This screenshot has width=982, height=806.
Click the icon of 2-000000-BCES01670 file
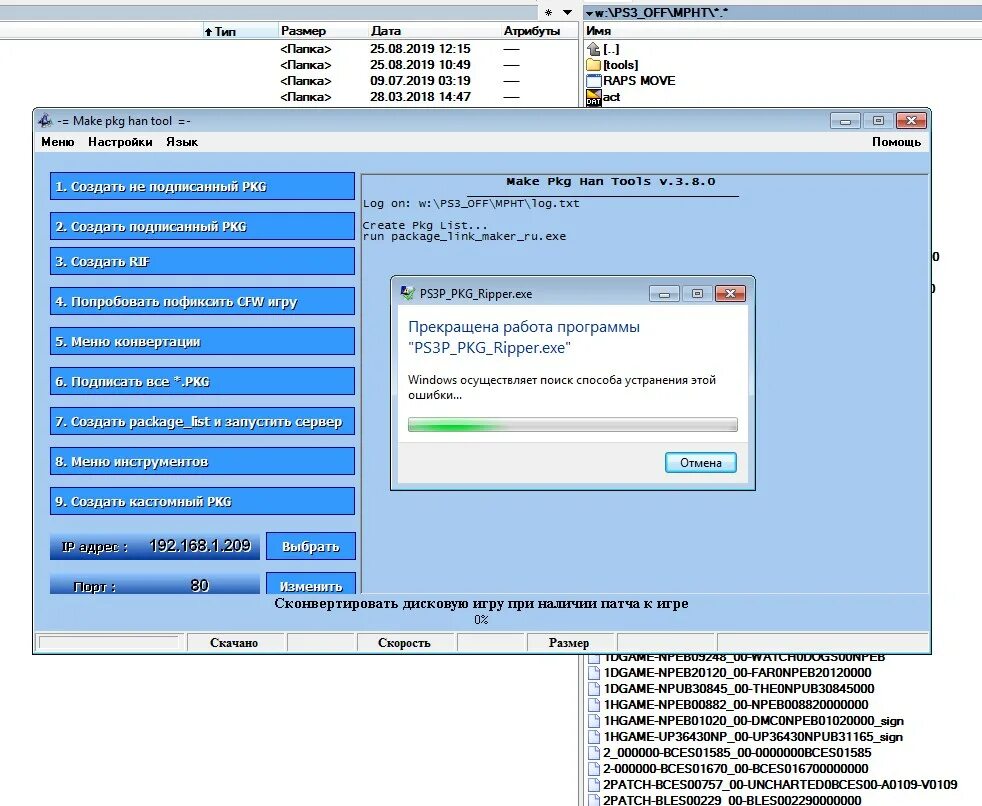pos(594,769)
